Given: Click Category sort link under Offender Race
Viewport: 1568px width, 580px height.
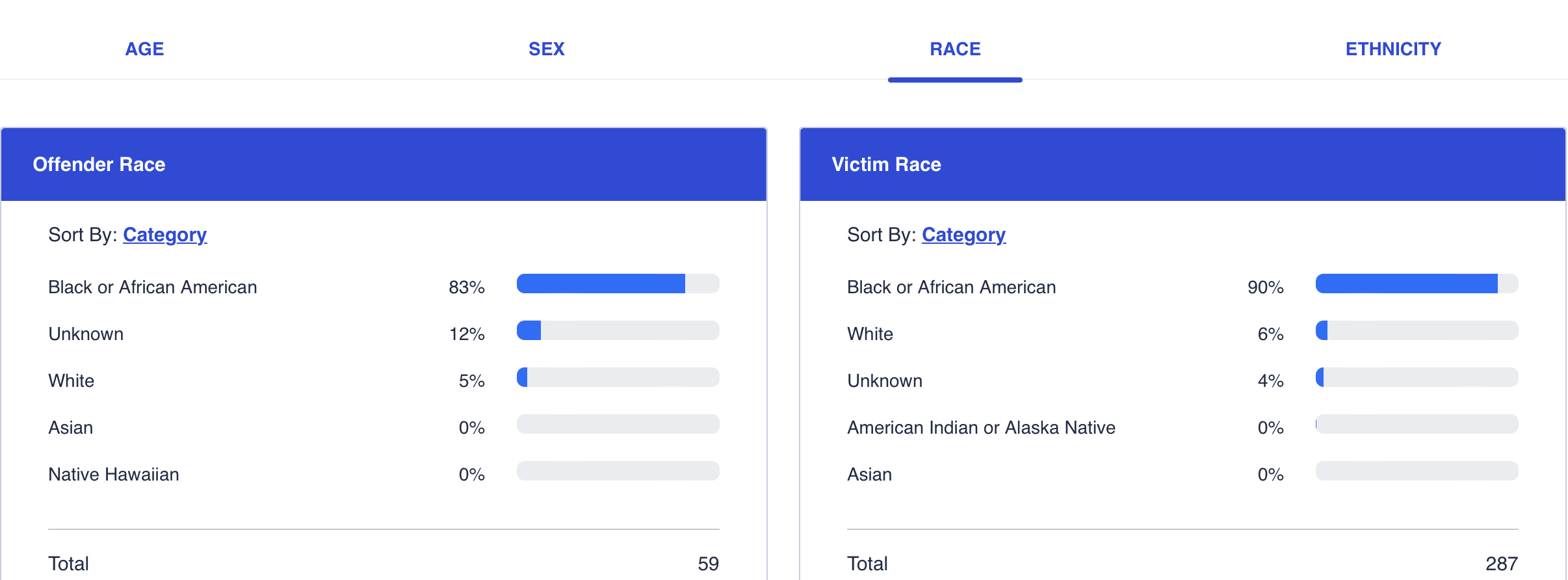Looking at the screenshot, I should tap(165, 235).
